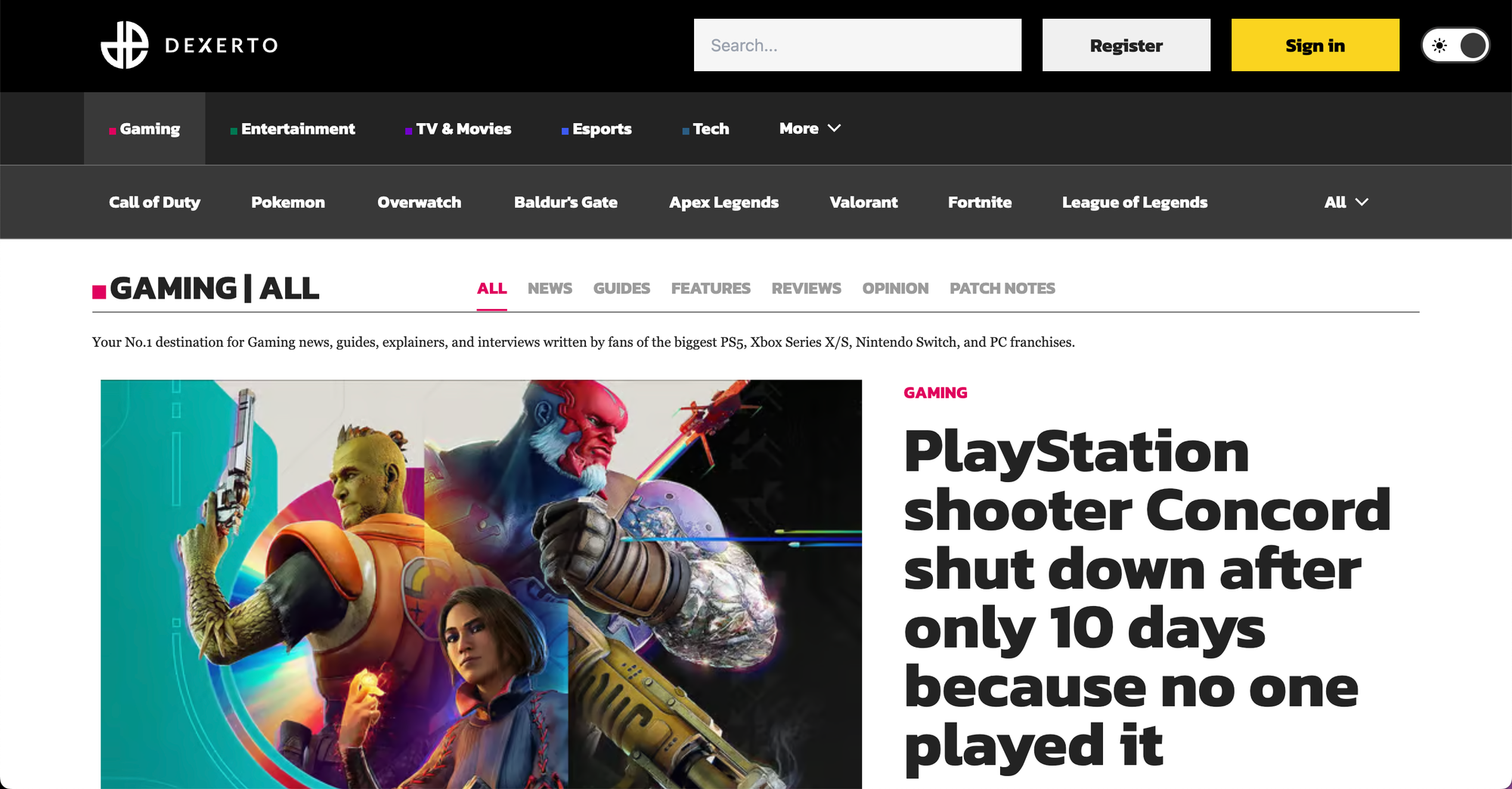The image size is (1512, 789).
Task: Open the Concord article thumbnail image
Action: 481,584
